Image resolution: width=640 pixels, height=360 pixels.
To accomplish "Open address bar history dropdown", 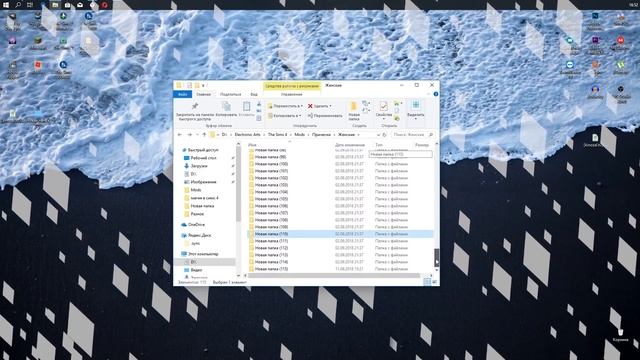I will pyautogui.click(x=378, y=135).
